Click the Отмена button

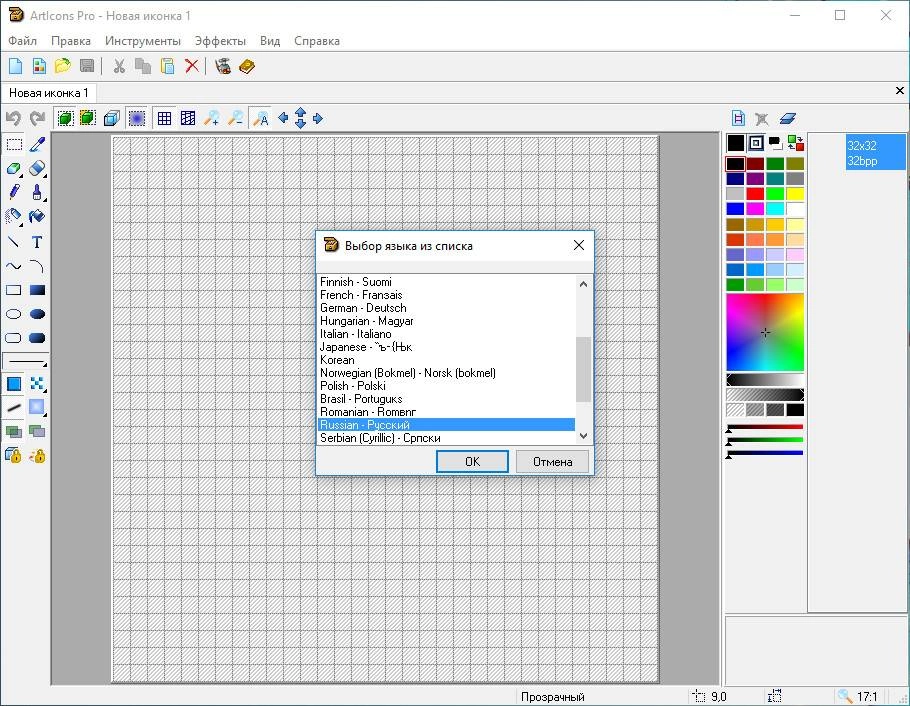552,462
